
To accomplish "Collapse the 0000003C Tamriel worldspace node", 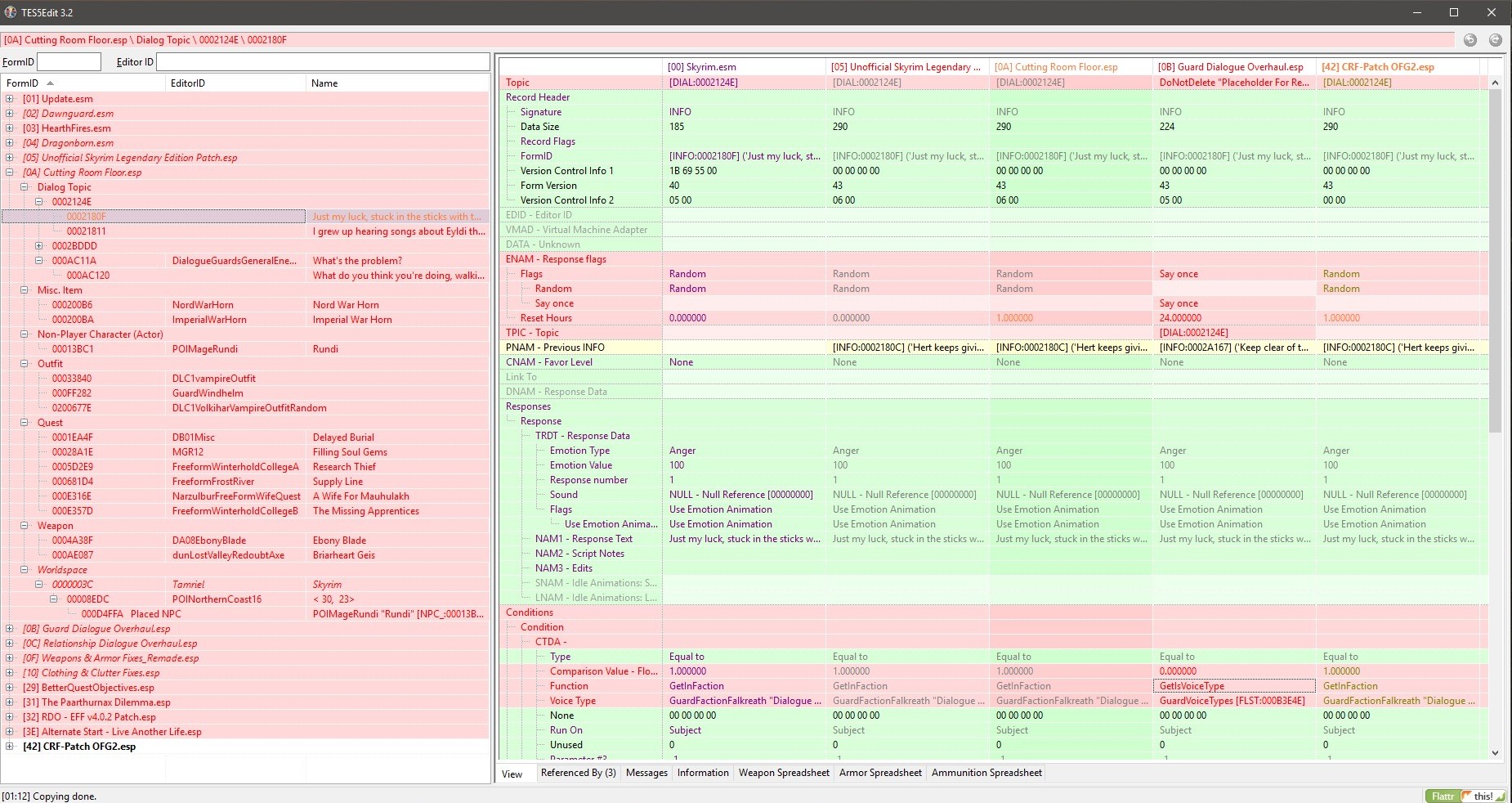I will click(39, 585).
